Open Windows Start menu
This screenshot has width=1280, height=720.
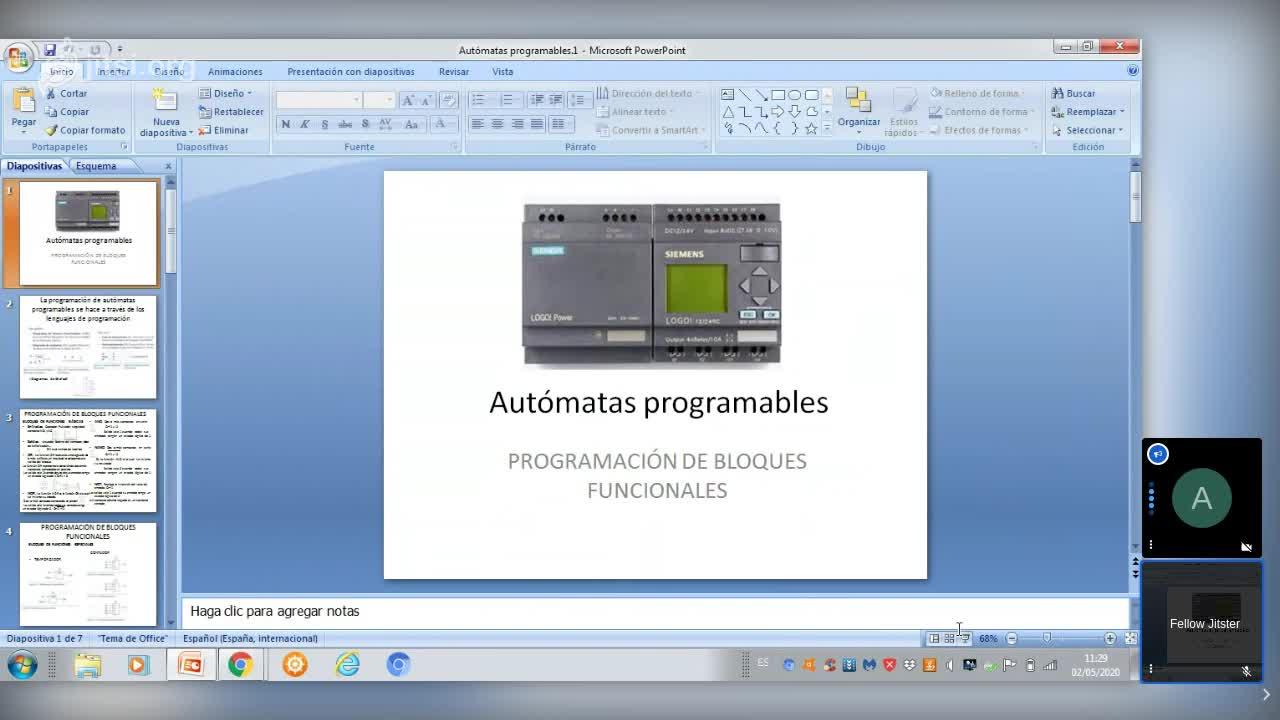[x=22, y=665]
